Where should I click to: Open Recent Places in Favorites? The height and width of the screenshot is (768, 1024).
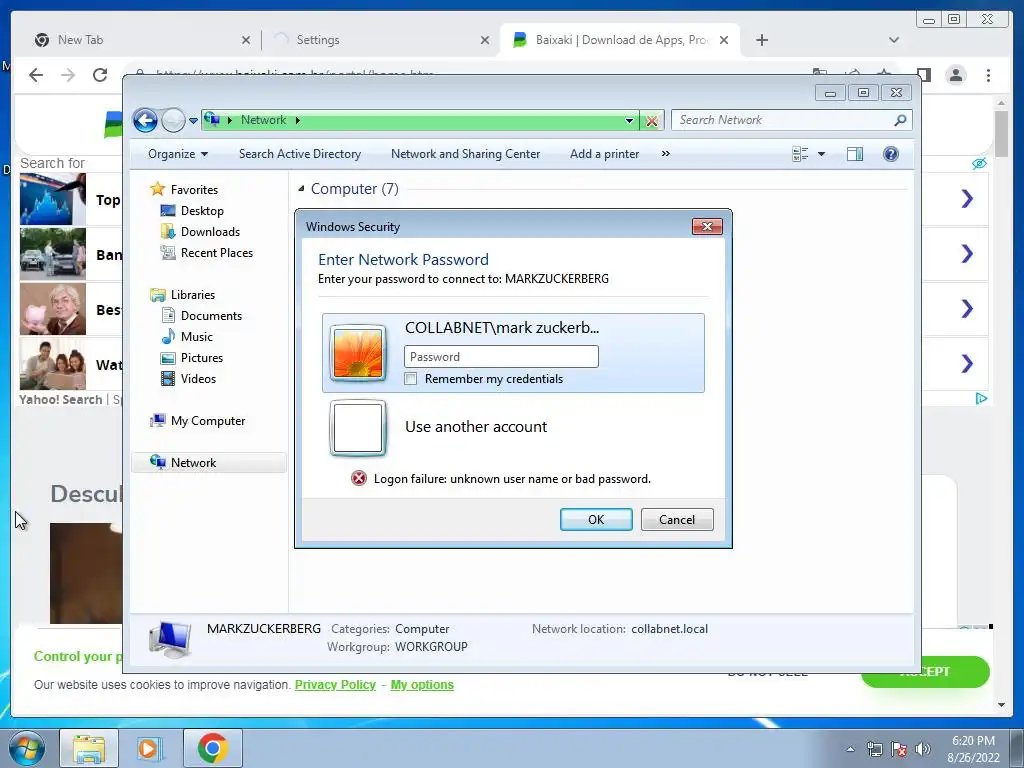pyautogui.click(x=216, y=253)
